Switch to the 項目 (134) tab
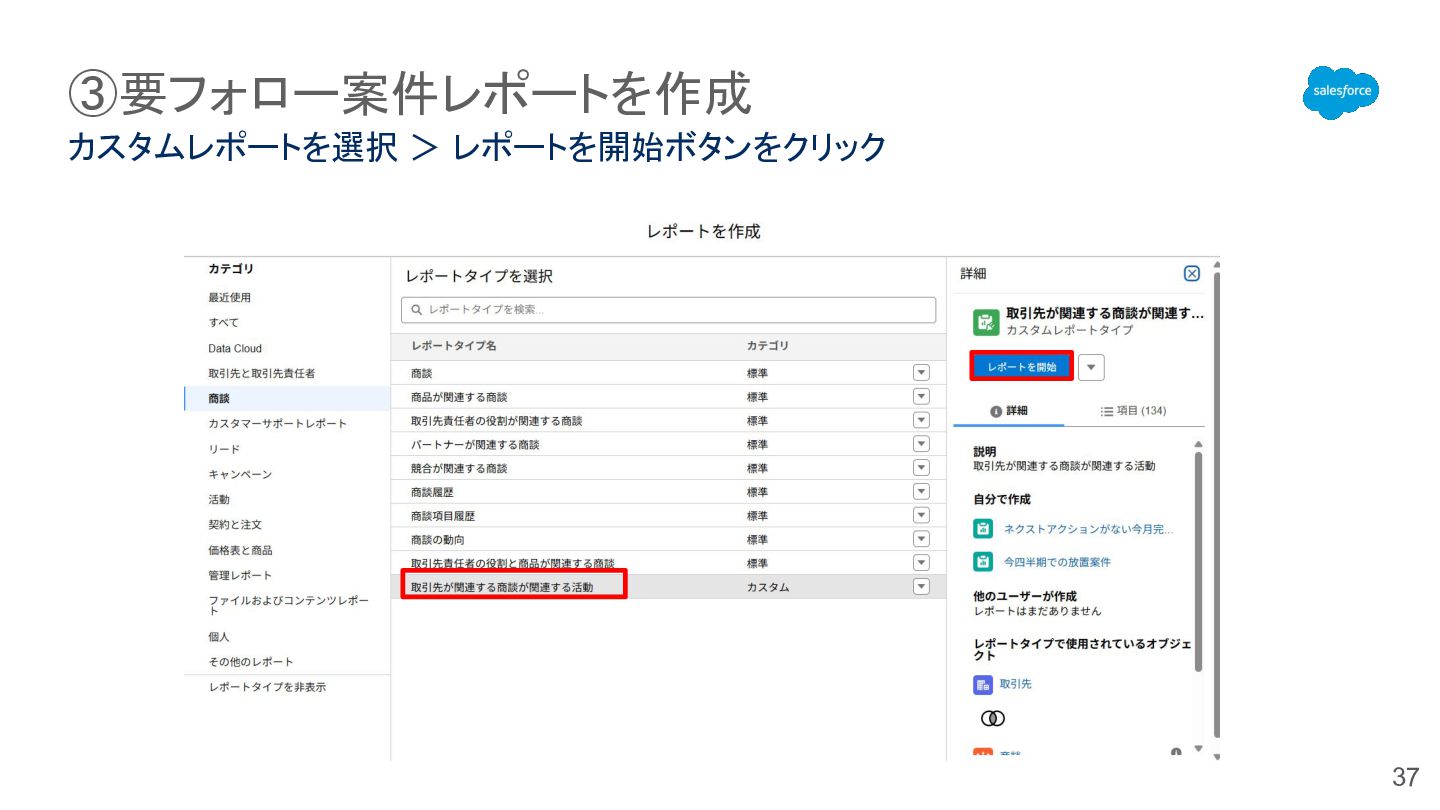The image size is (1440, 810). [1133, 411]
